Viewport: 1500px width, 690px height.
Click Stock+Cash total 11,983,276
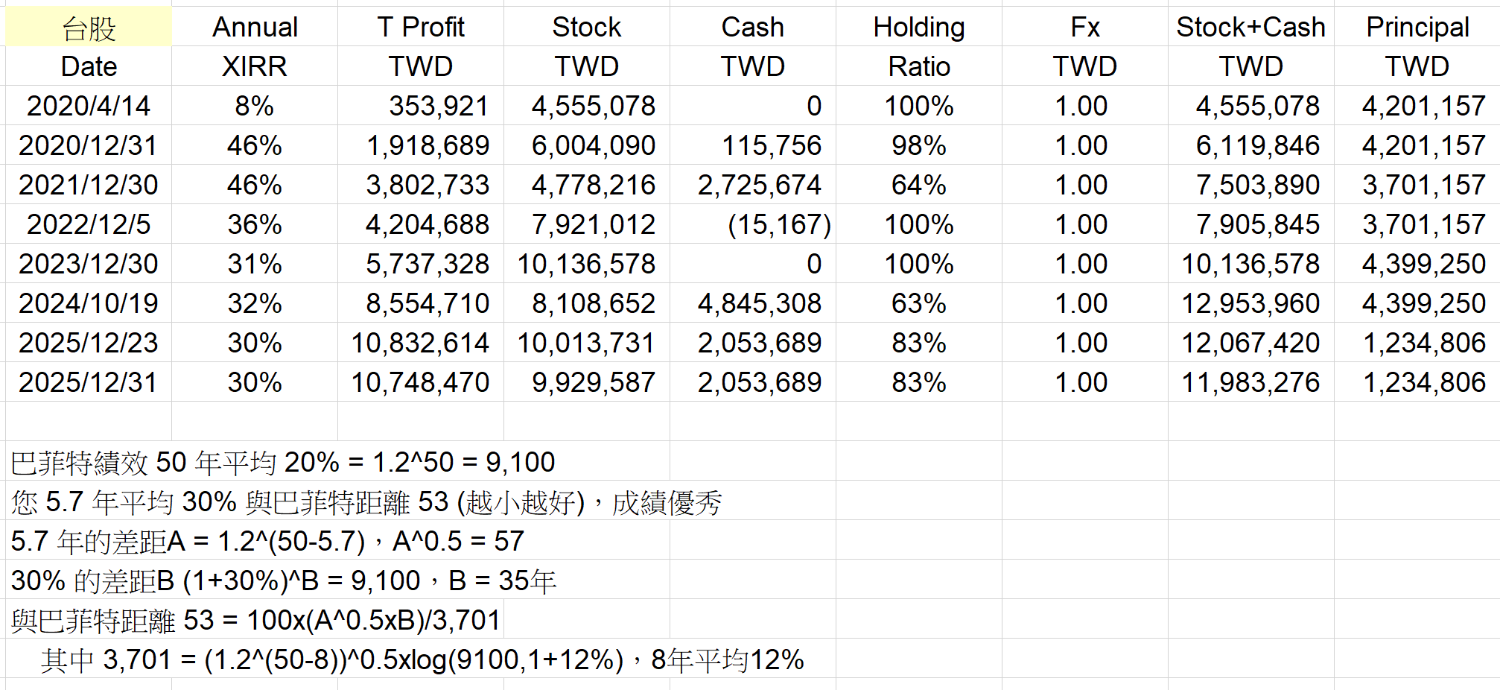[x=1251, y=382]
